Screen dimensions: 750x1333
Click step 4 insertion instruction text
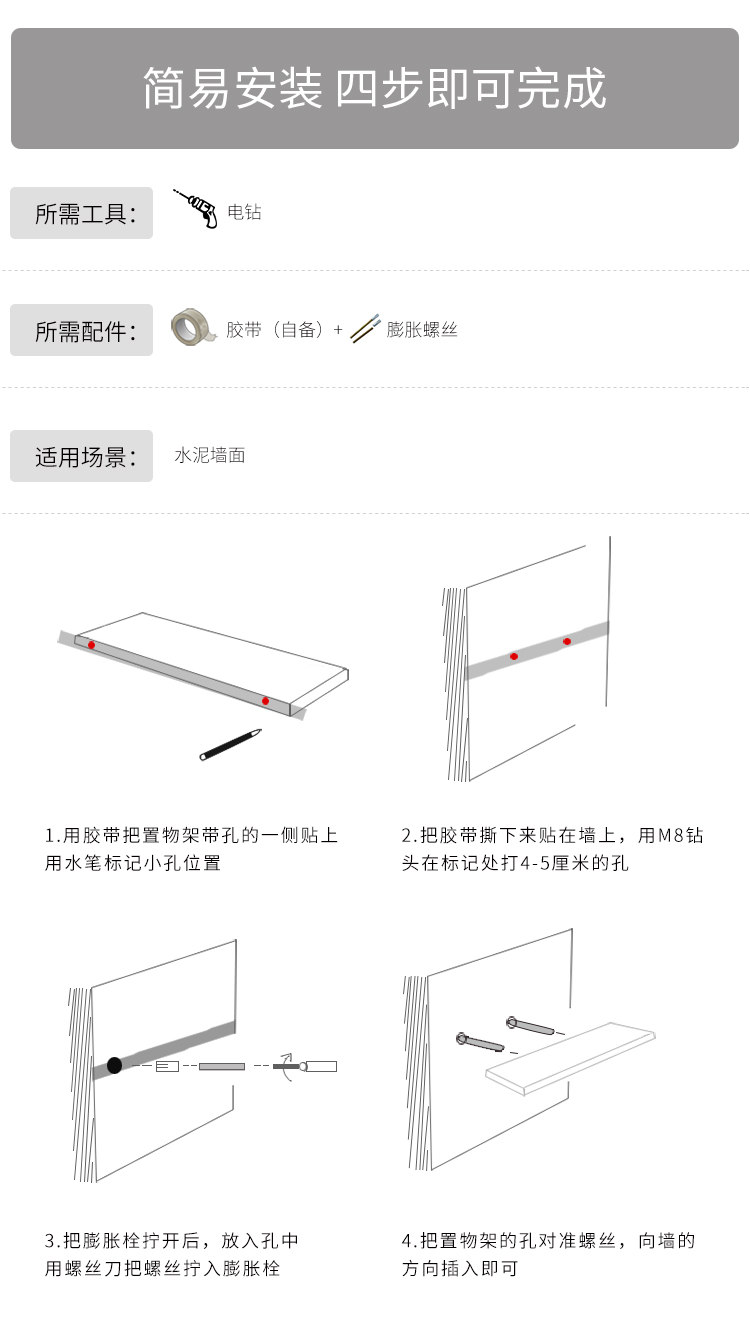[x=549, y=1254]
